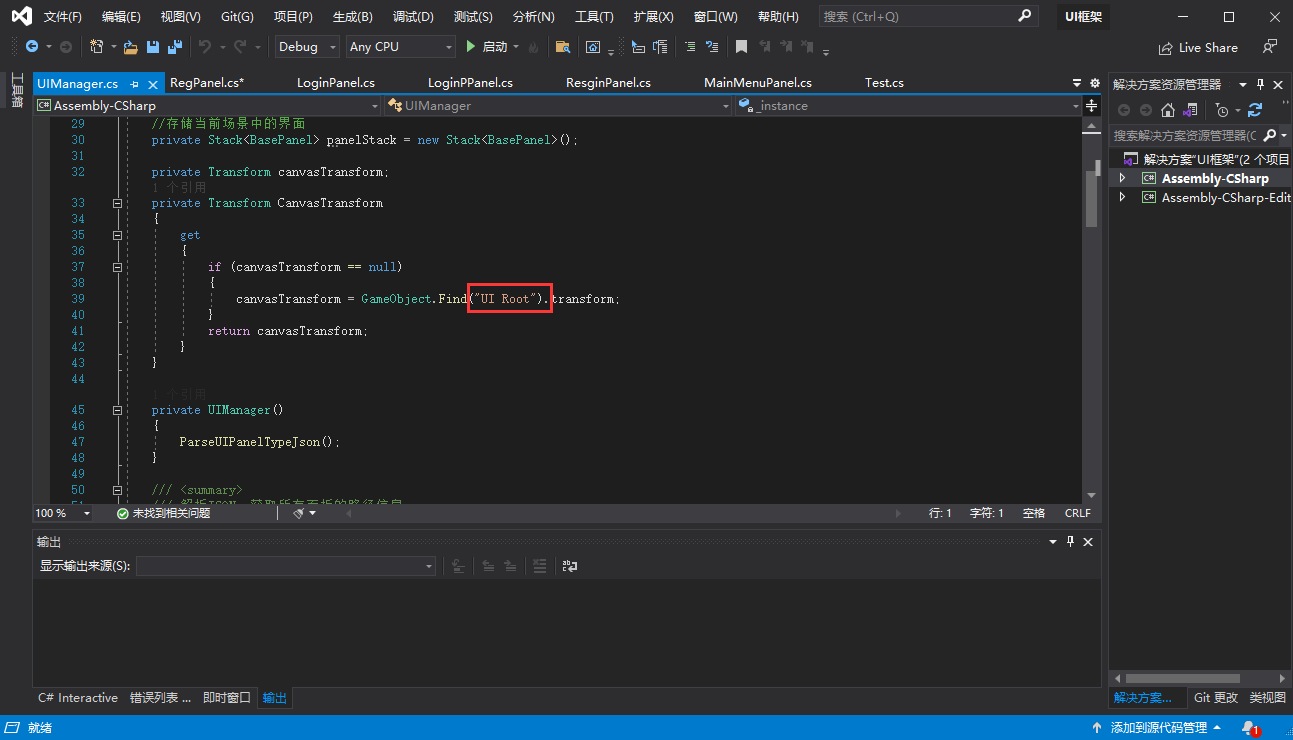Click the undo arrow icon
The image size is (1293, 740).
pos(205,47)
